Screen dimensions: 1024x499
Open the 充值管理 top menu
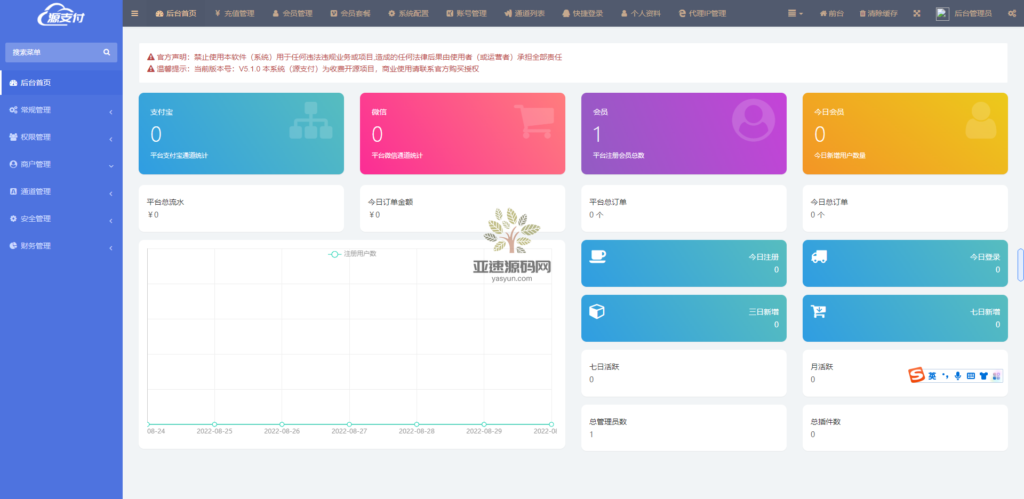(x=234, y=13)
